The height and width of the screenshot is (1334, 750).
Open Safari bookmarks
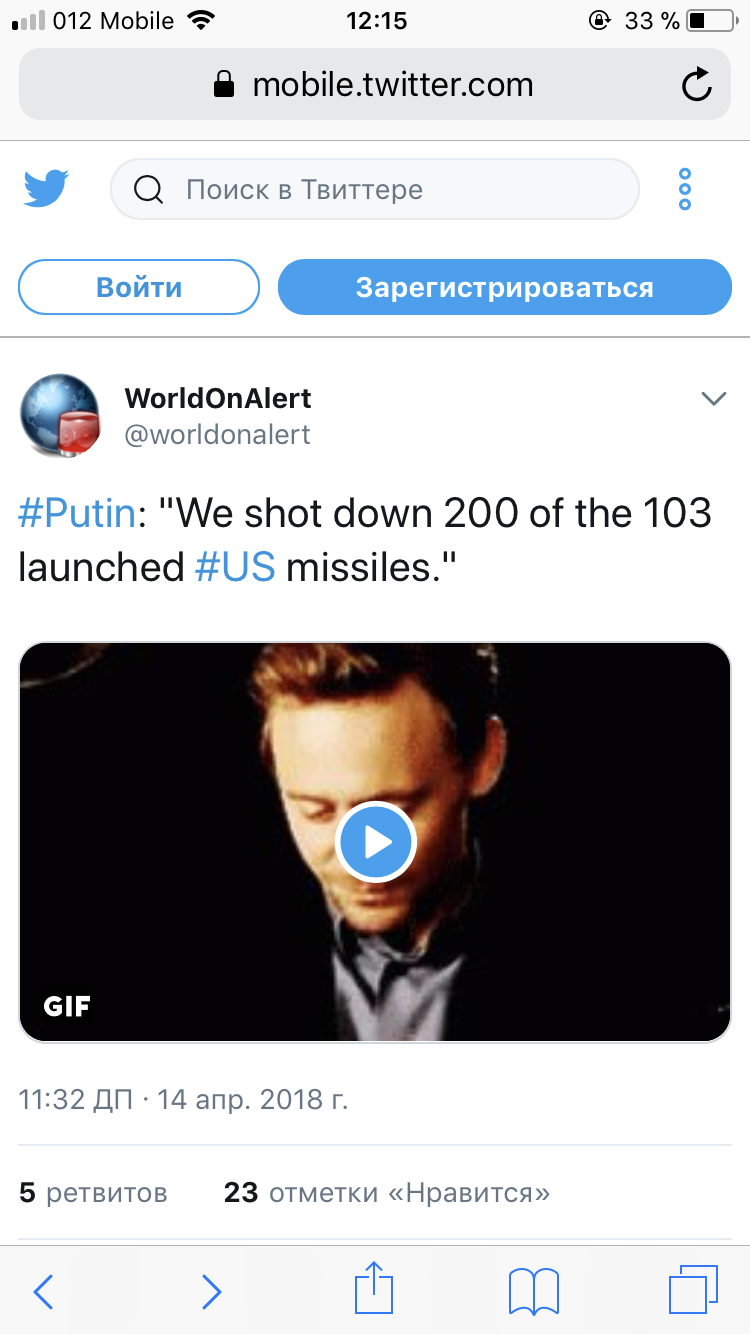[x=534, y=1291]
